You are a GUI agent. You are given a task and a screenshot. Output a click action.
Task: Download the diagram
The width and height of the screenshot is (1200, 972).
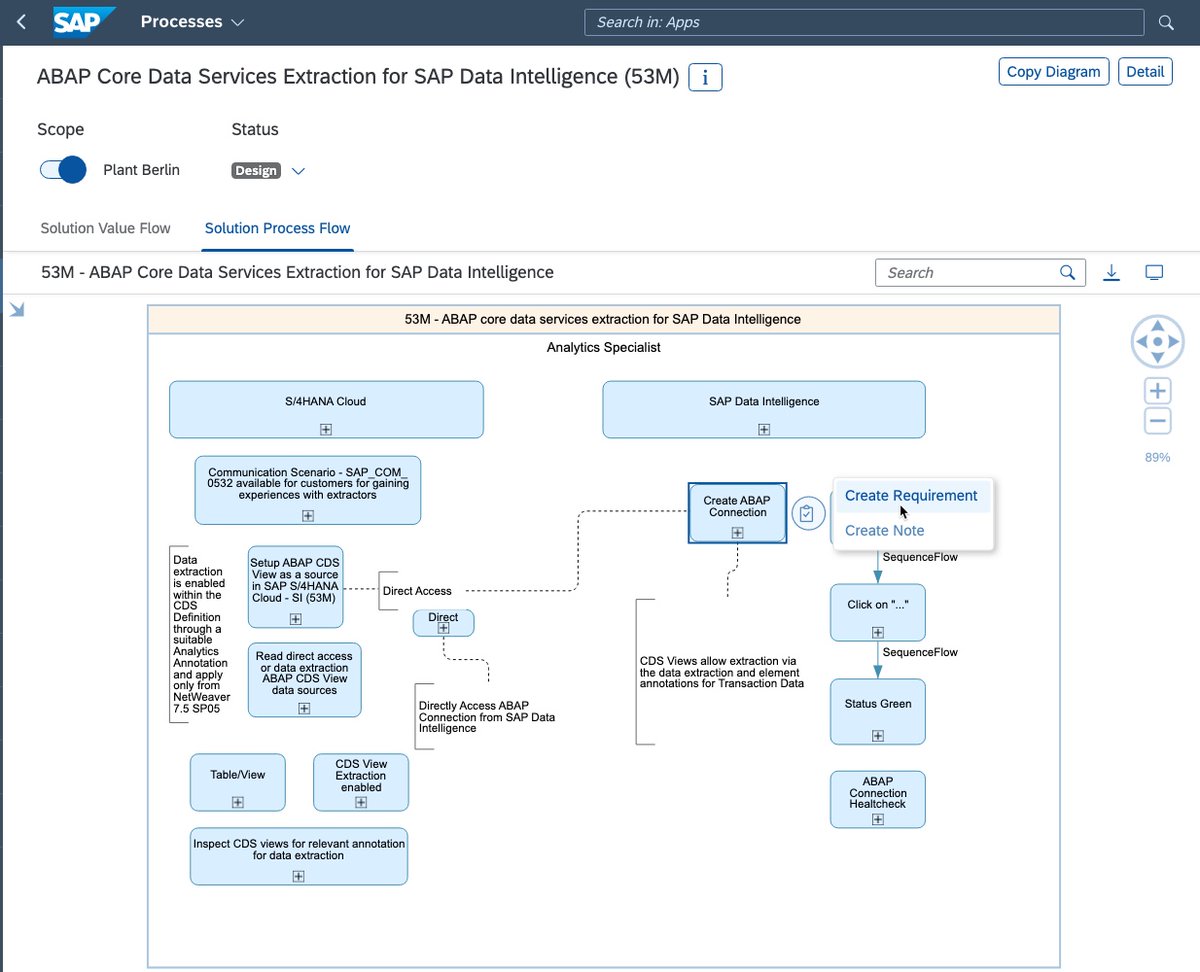[1111, 272]
